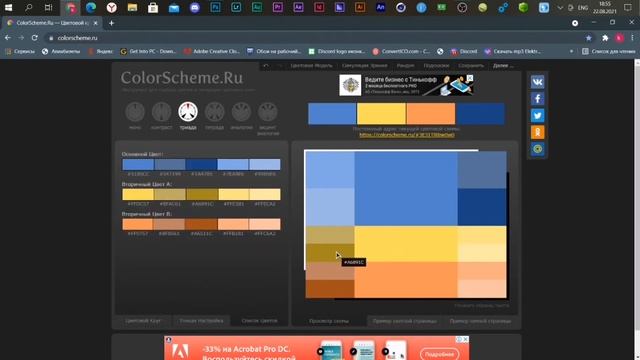
Task: Open Photoshop from the taskbar
Action: [x=215, y=7]
